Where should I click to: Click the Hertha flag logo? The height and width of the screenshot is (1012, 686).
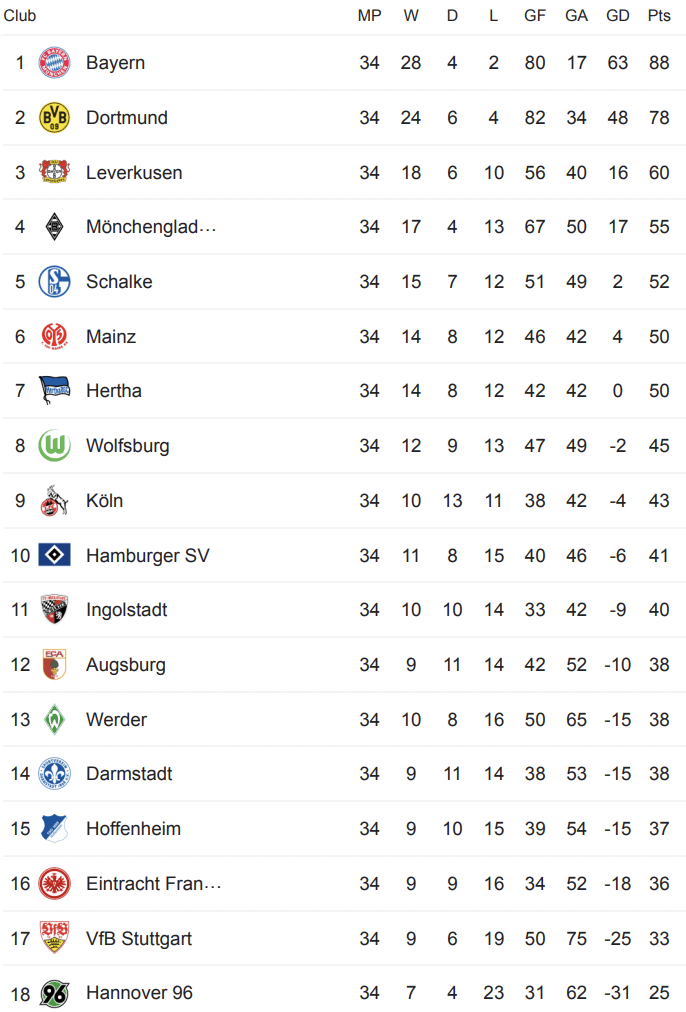[54, 390]
